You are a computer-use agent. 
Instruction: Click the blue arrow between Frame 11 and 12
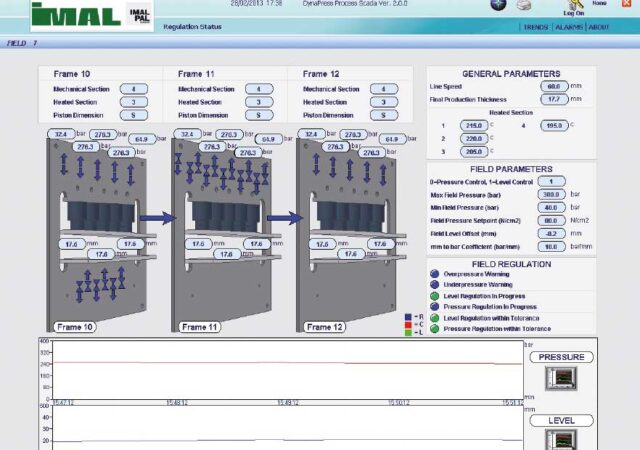[x=282, y=217]
